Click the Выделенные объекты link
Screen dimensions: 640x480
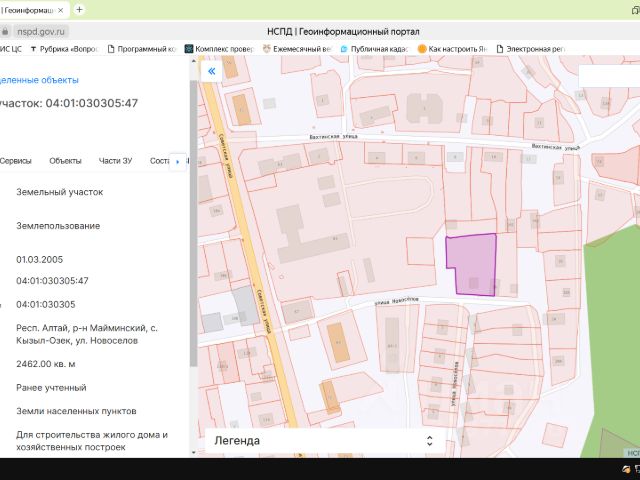(39, 80)
